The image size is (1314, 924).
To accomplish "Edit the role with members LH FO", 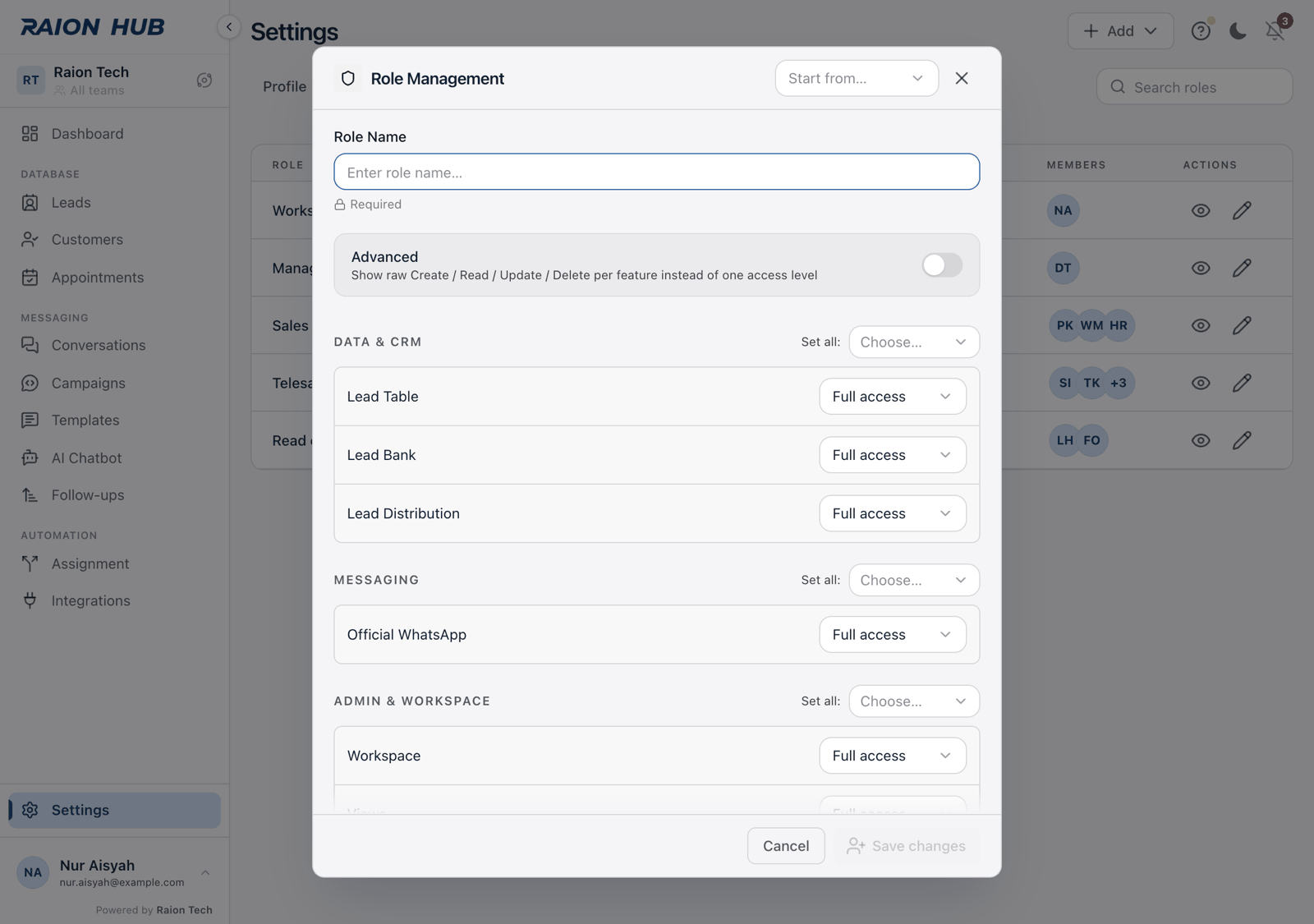I will click(1242, 440).
